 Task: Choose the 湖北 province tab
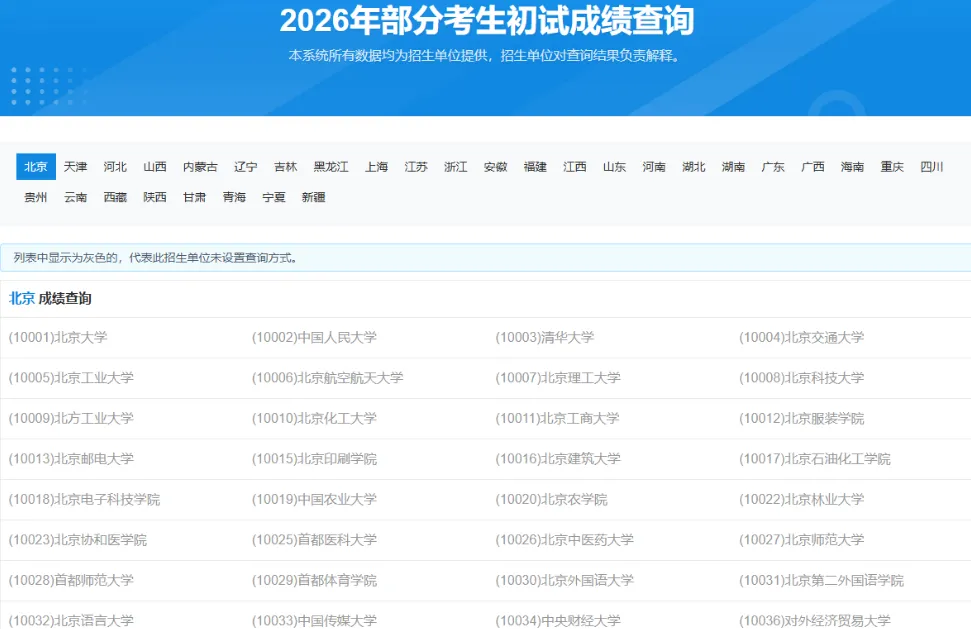[x=694, y=167]
